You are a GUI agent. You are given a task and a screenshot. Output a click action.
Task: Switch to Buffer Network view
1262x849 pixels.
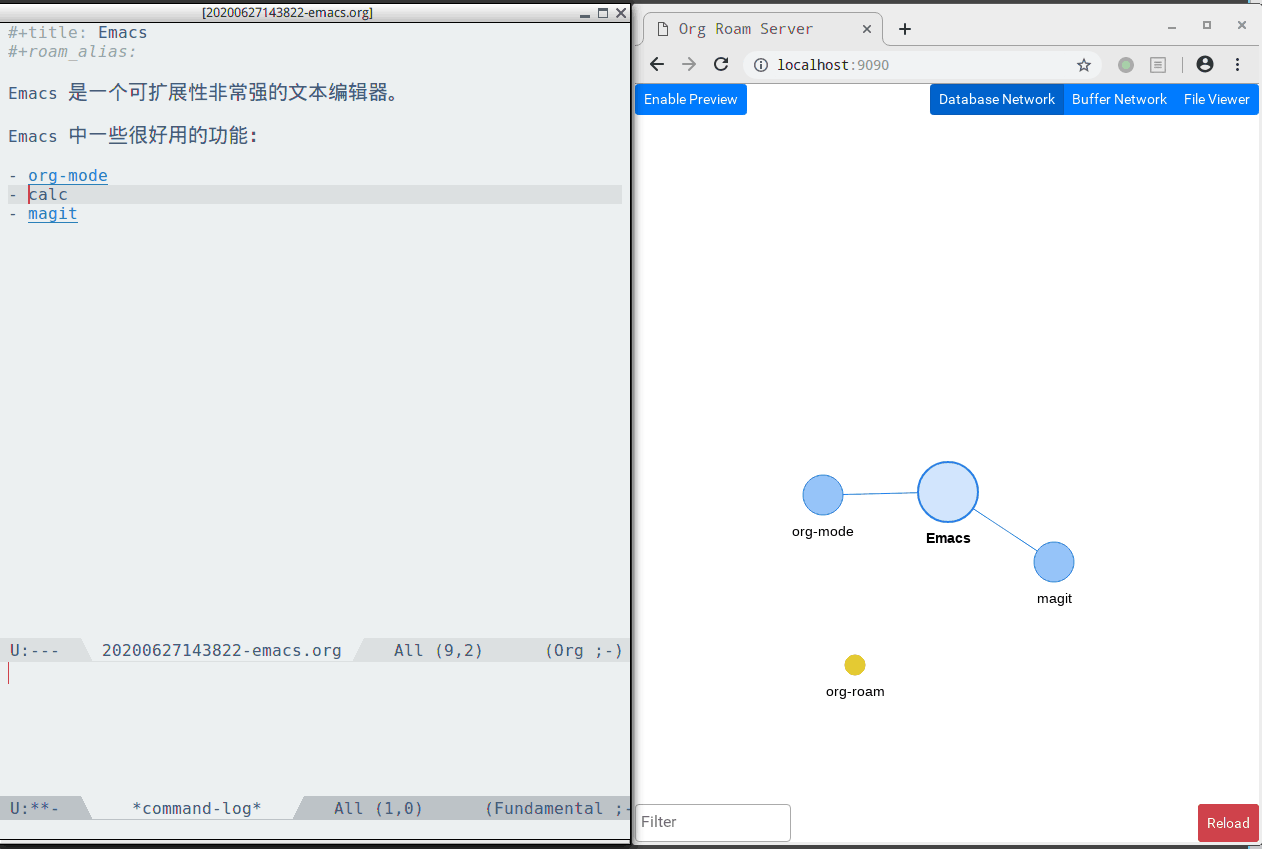coord(1119,99)
